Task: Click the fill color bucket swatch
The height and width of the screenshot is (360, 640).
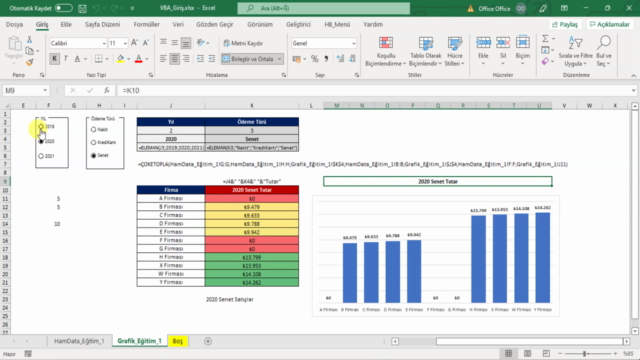Action: (x=120, y=59)
